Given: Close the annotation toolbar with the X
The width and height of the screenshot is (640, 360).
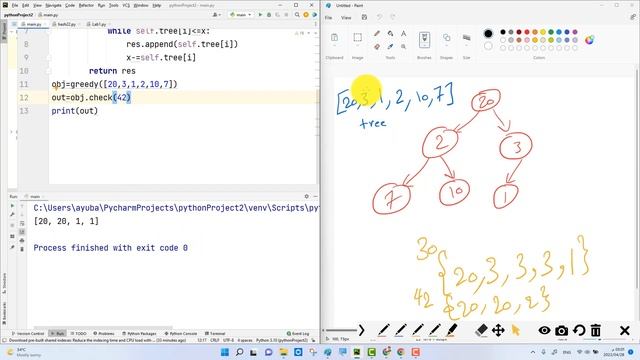Looking at the screenshot, I should tap(624, 330).
